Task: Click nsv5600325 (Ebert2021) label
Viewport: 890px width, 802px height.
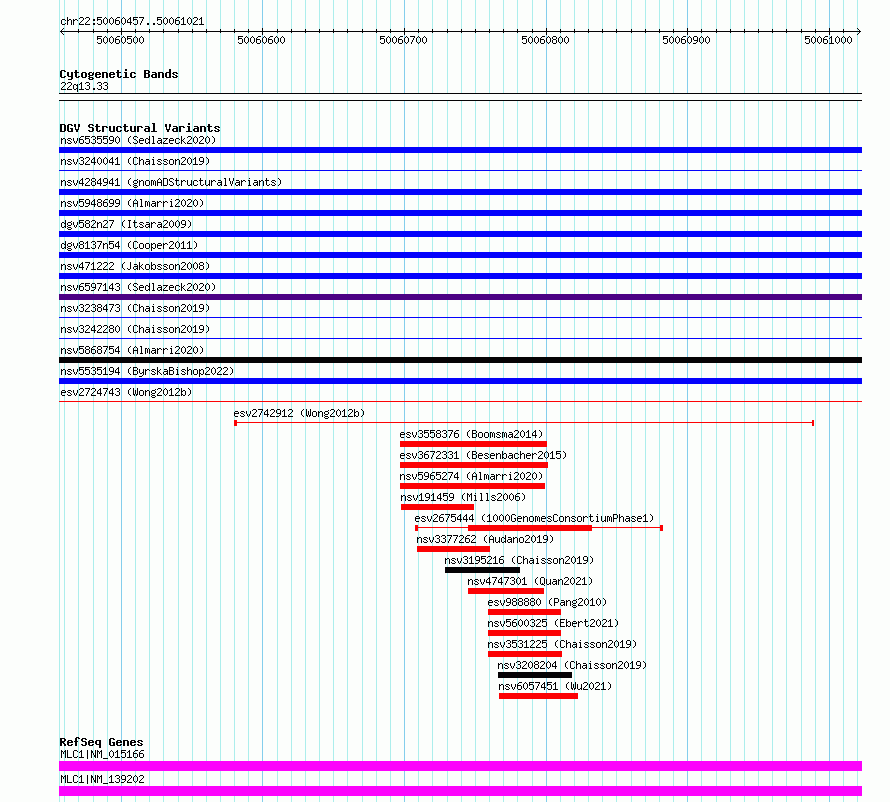Action: click(553, 623)
